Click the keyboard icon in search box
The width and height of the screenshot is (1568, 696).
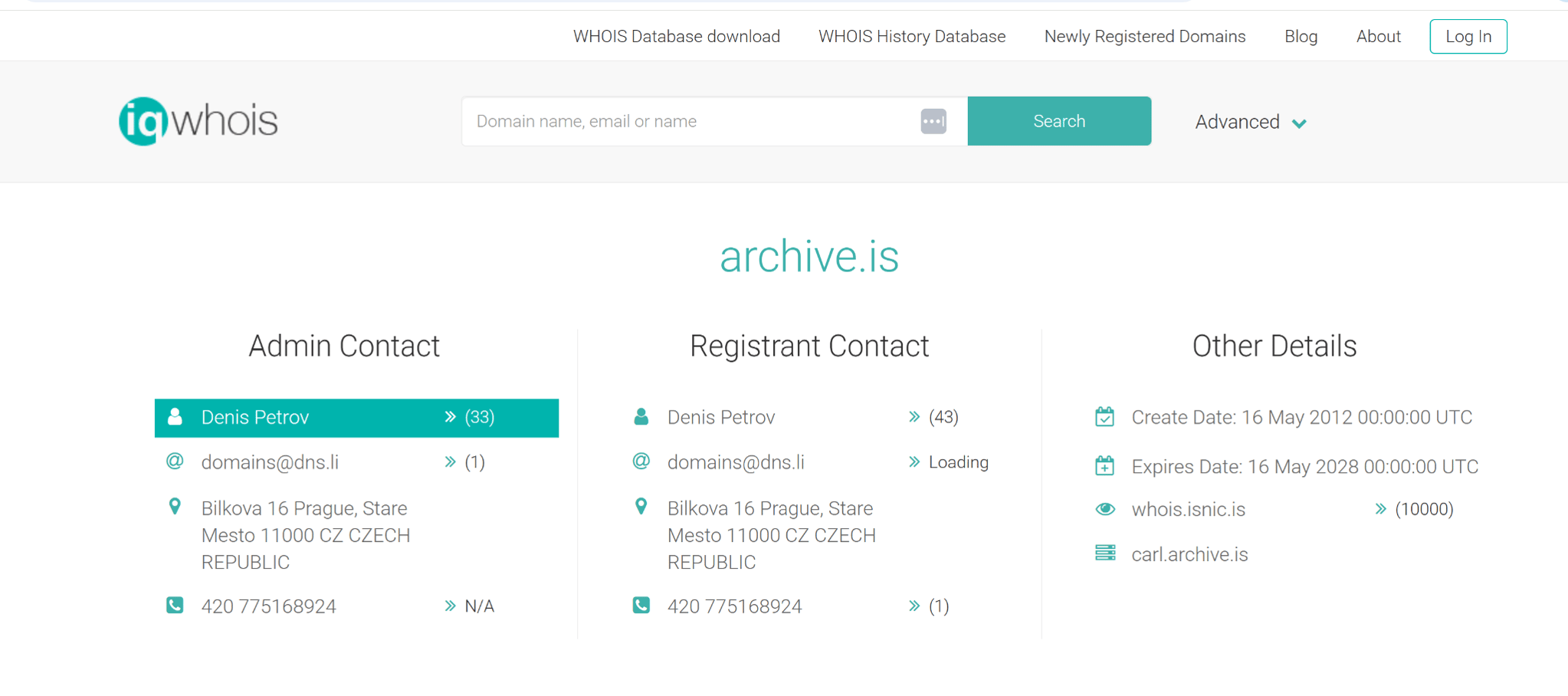[933, 121]
